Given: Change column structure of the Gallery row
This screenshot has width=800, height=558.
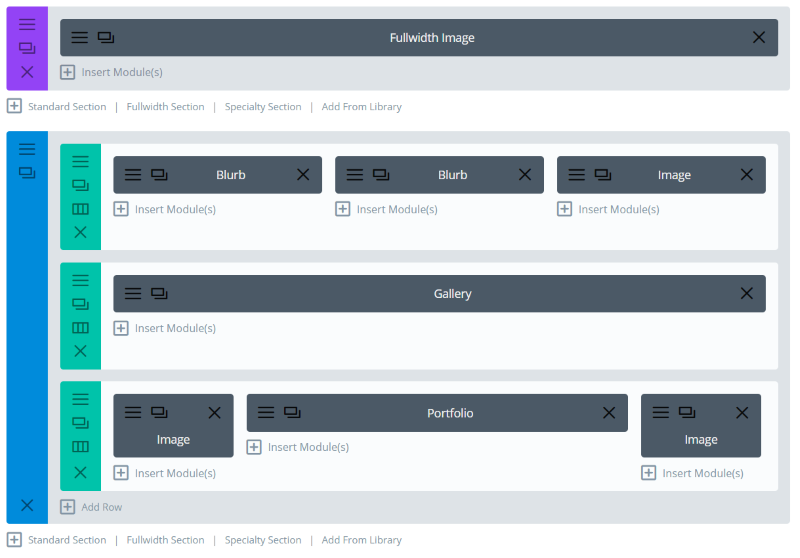Looking at the screenshot, I should pos(80,327).
